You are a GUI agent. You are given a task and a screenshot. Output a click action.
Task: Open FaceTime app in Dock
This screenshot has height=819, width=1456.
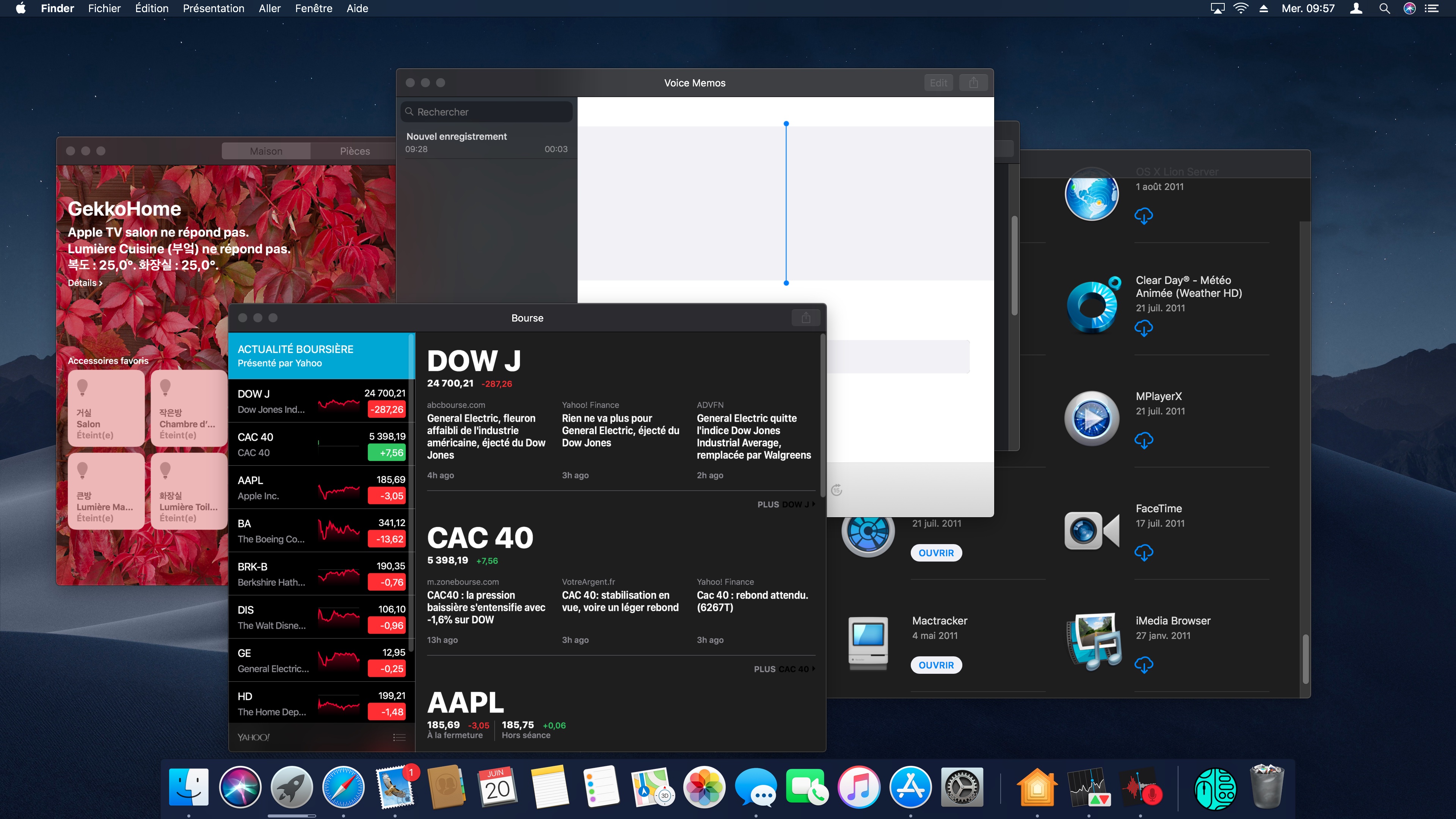tap(807, 787)
